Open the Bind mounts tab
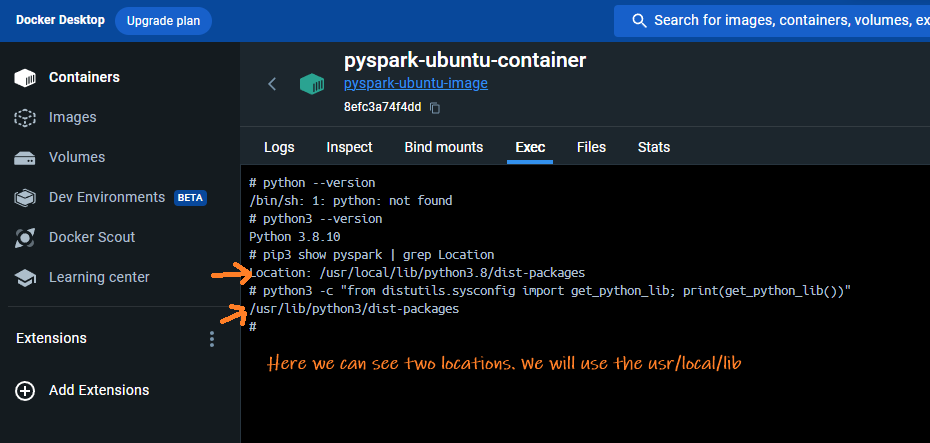 click(444, 147)
